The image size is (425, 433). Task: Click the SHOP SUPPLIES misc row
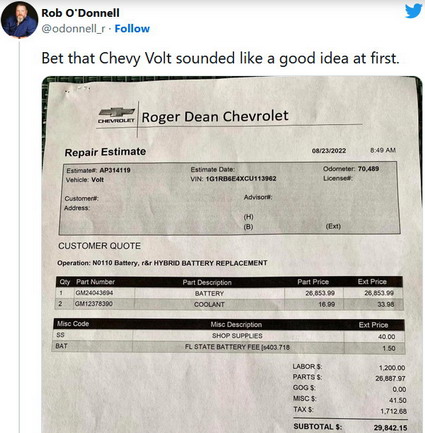point(229,336)
